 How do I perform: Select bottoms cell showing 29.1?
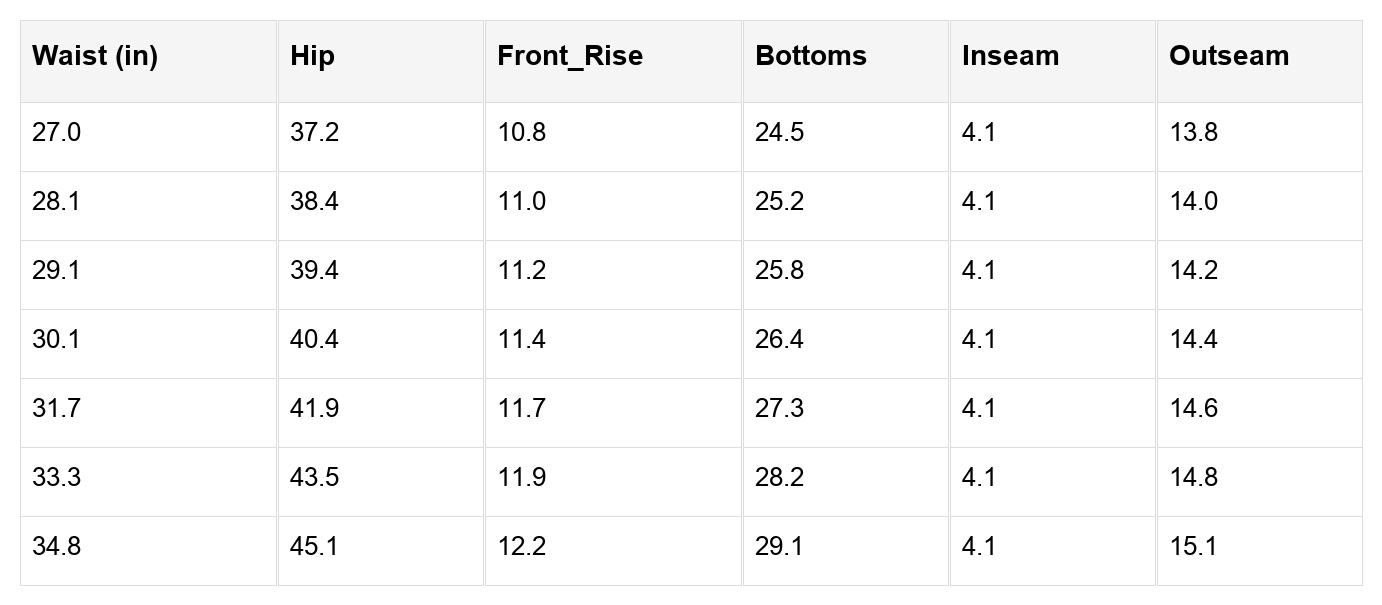pos(846,551)
